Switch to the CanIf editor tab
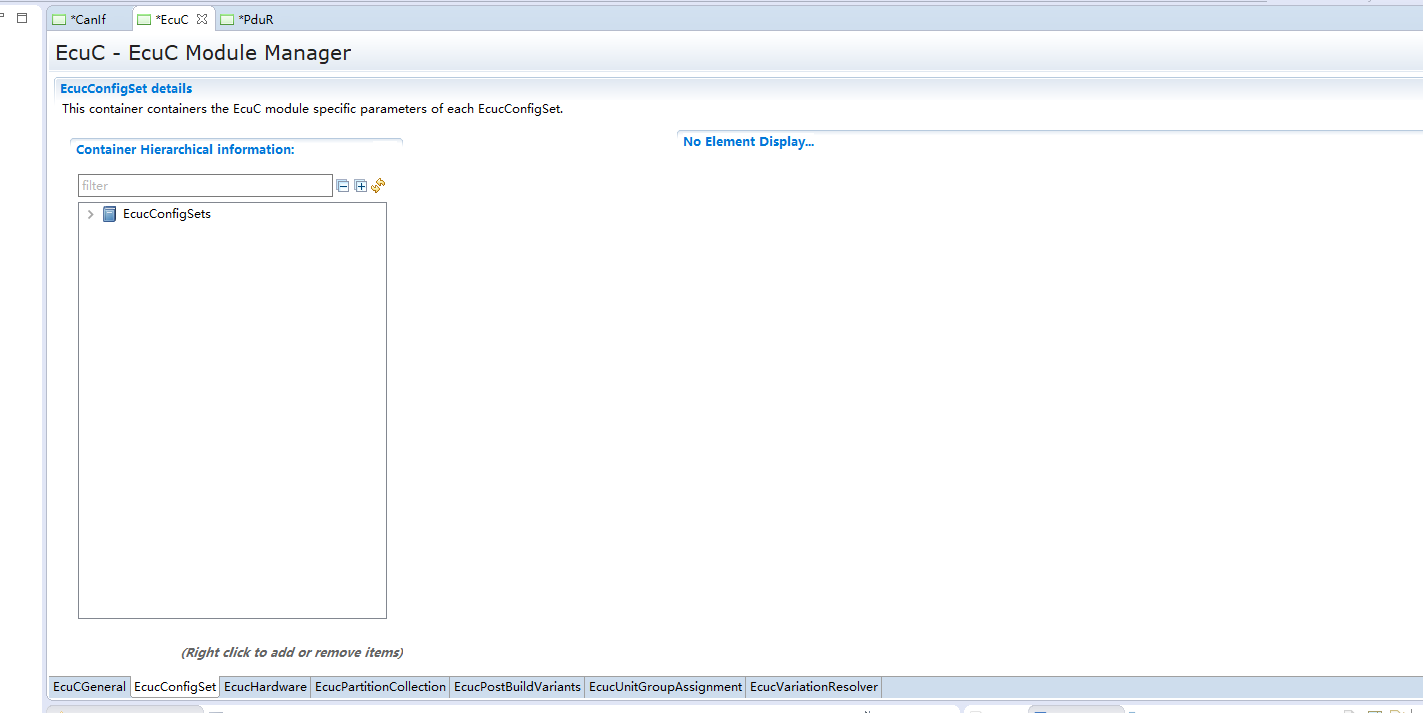 point(88,20)
